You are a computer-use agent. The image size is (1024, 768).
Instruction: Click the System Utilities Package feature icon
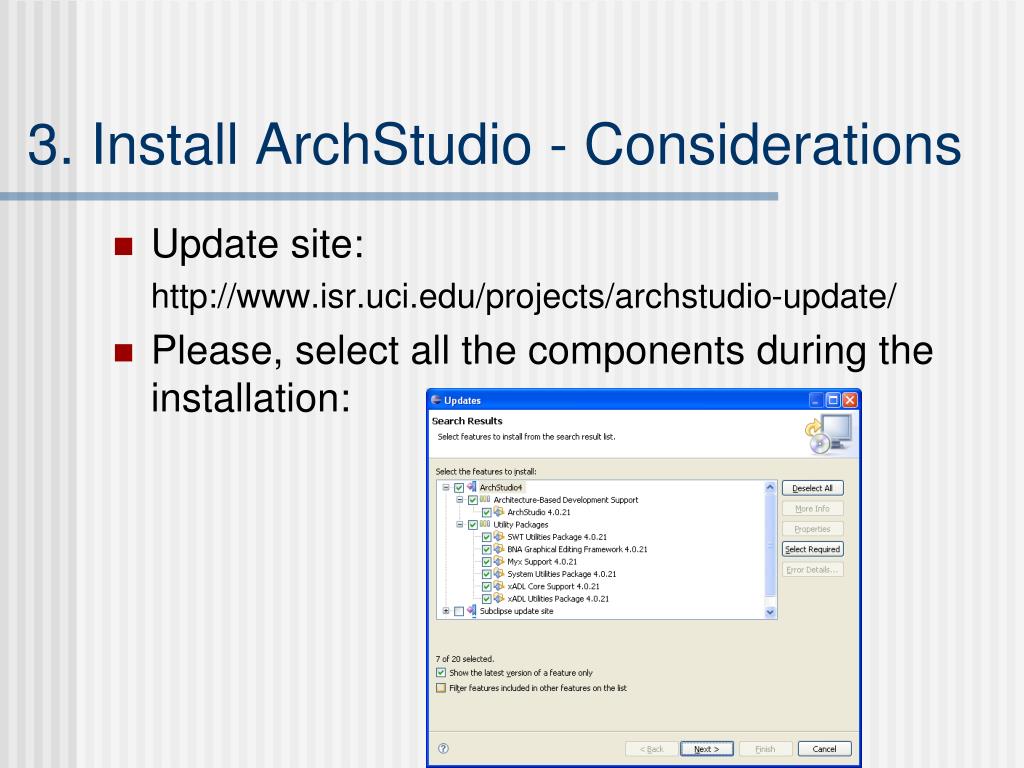coord(499,574)
